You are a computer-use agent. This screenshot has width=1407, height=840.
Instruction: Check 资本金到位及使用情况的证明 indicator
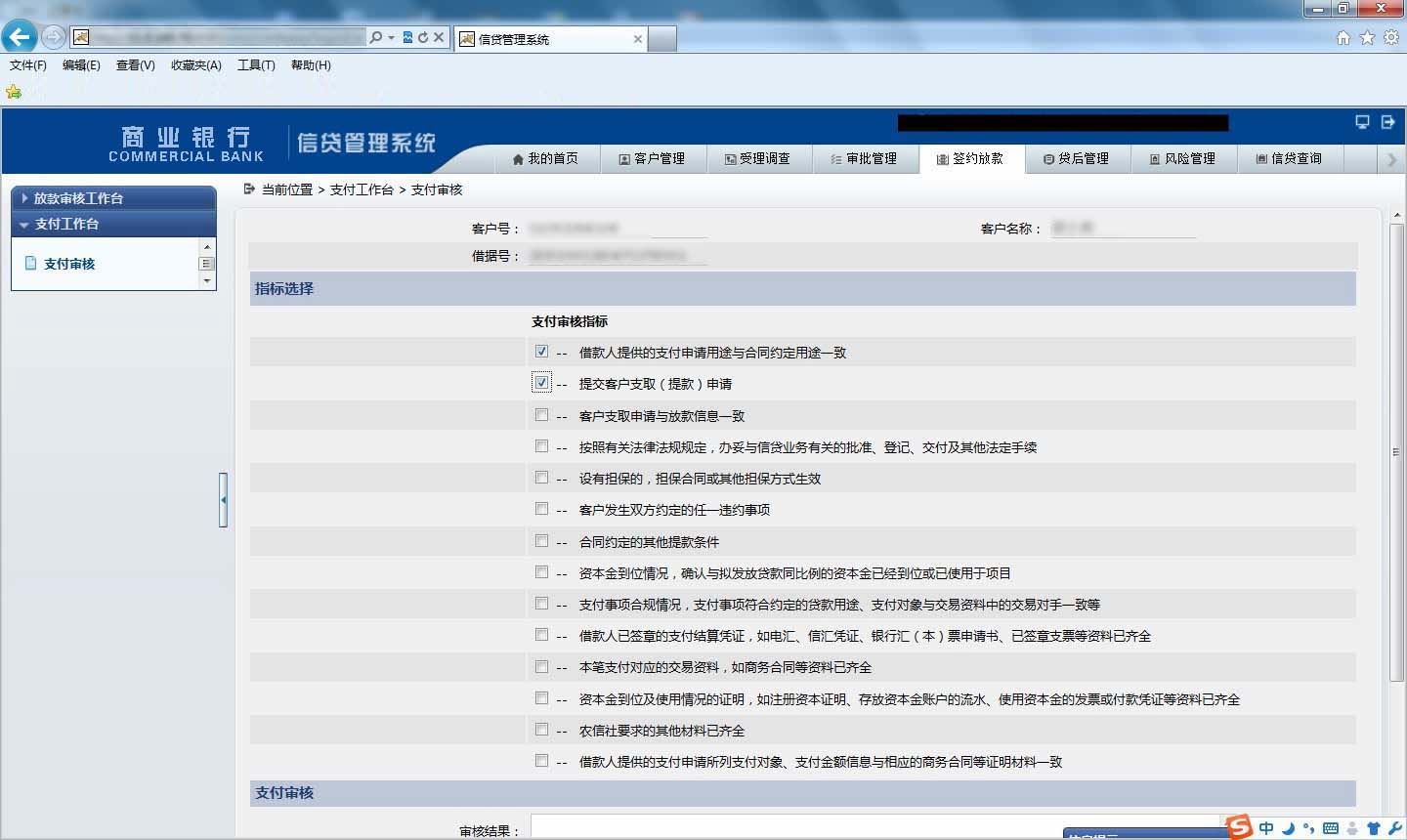541,697
